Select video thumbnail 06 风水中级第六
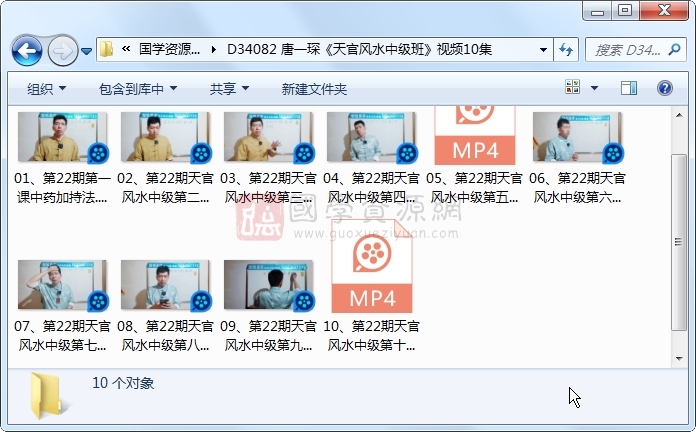The width and height of the screenshot is (696, 432). point(577,137)
